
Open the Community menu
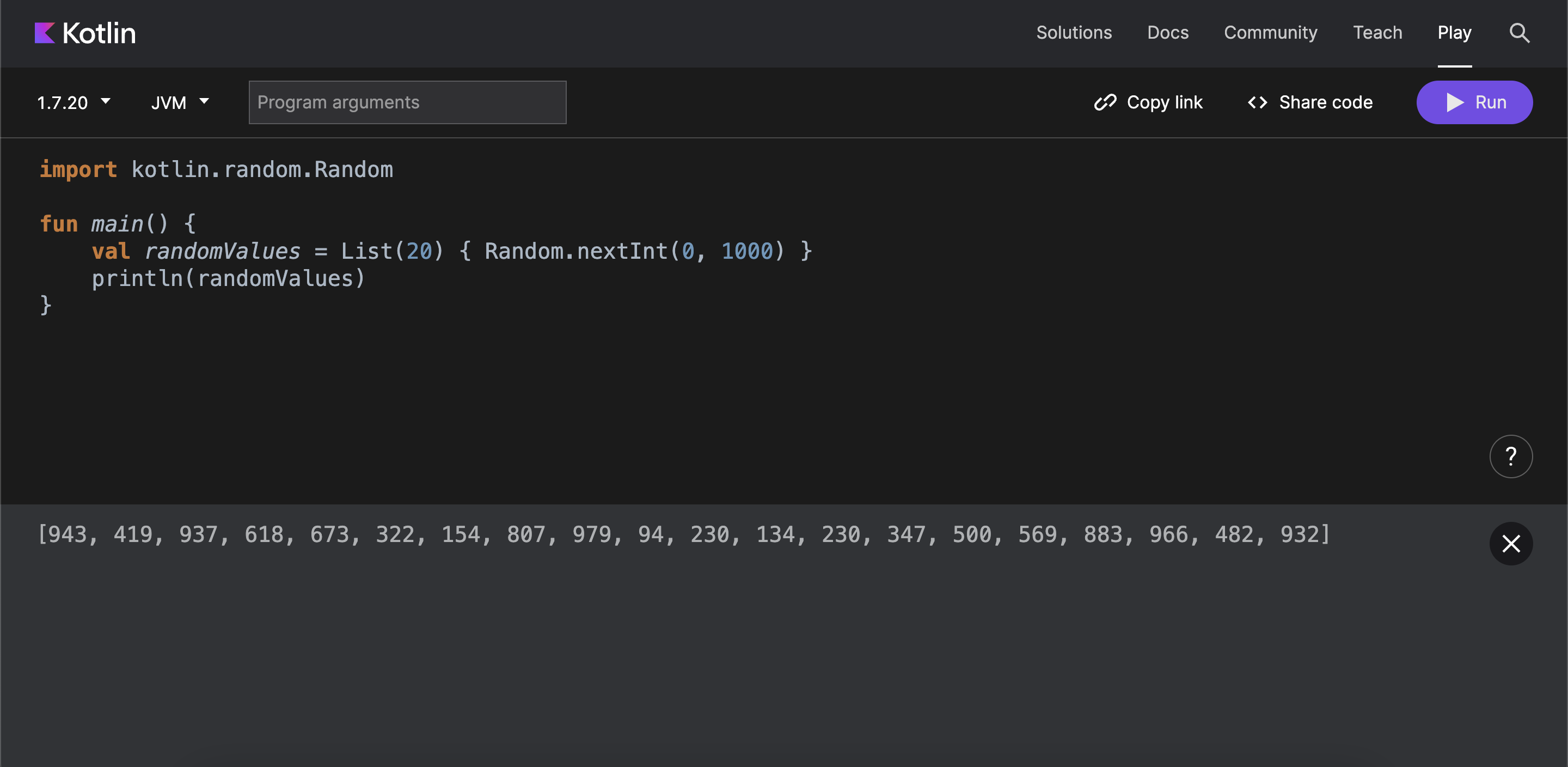pyautogui.click(x=1270, y=33)
